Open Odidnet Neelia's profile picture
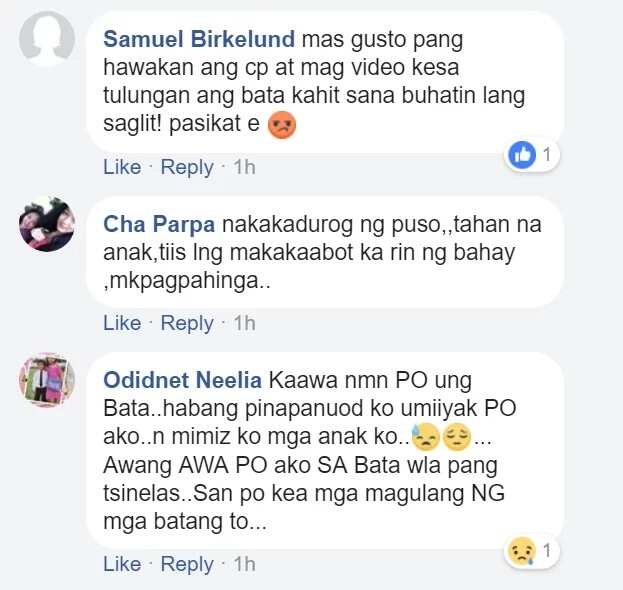This screenshot has height=590, width=623. pyautogui.click(x=47, y=380)
